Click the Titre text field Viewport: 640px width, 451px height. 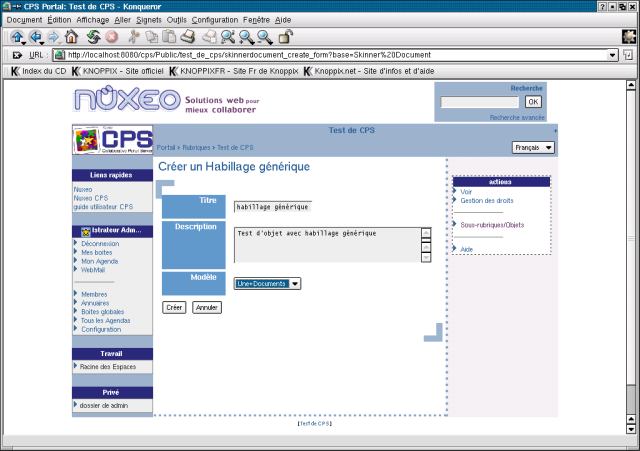(x=272, y=206)
